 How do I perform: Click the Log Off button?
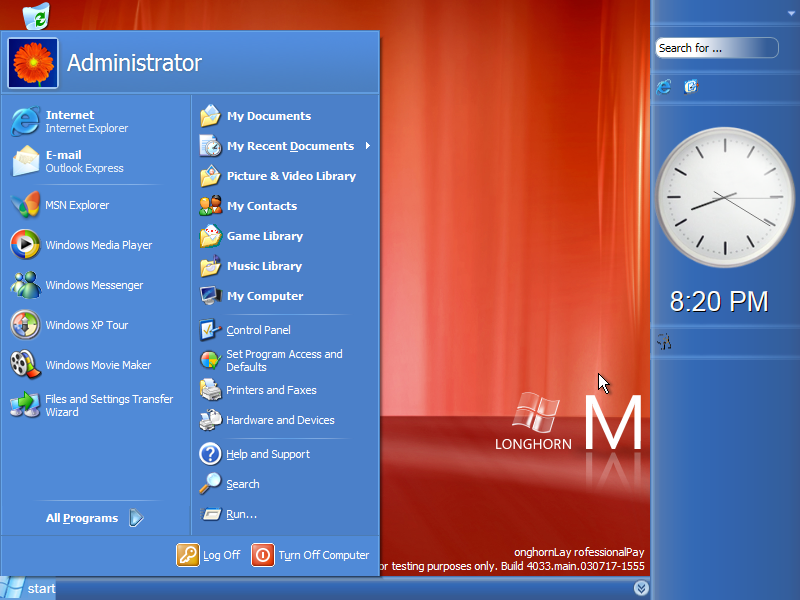pyautogui.click(x=209, y=555)
